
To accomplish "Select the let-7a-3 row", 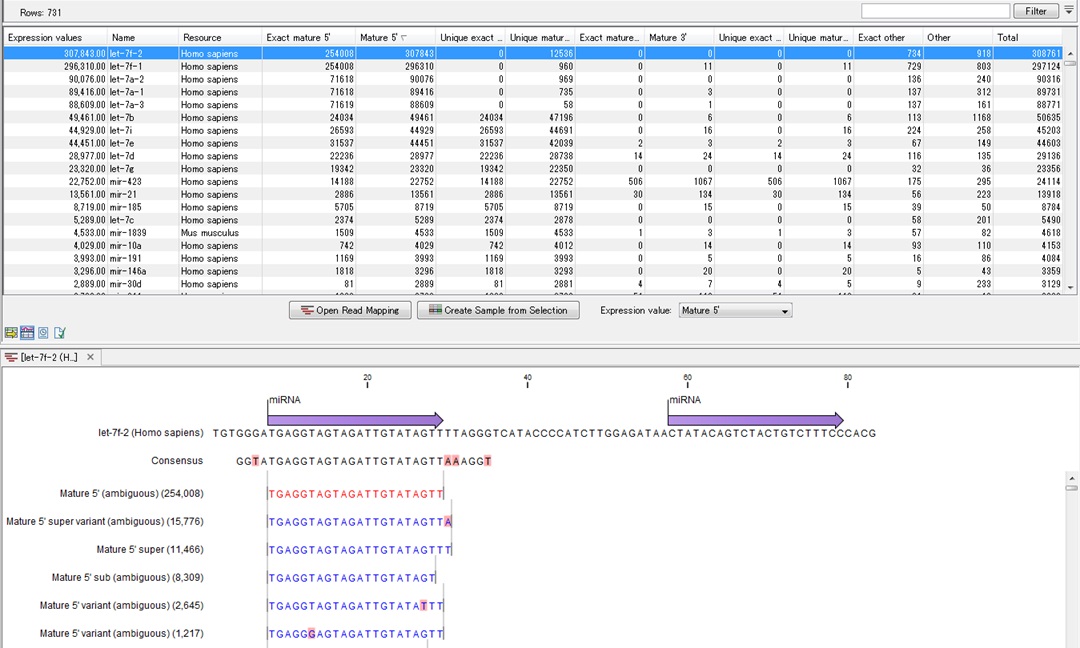I will (x=533, y=105).
